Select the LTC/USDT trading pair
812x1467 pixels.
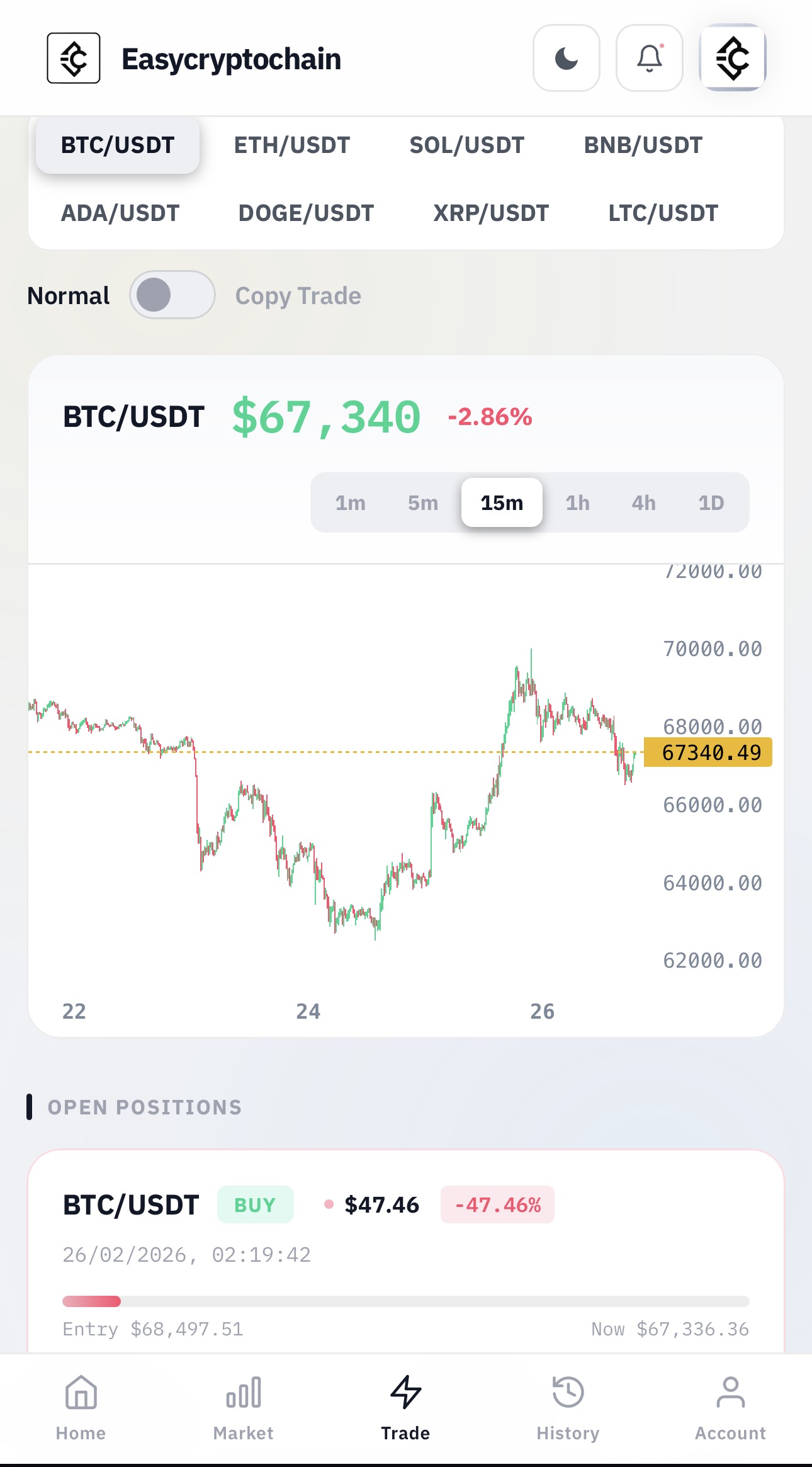[662, 213]
